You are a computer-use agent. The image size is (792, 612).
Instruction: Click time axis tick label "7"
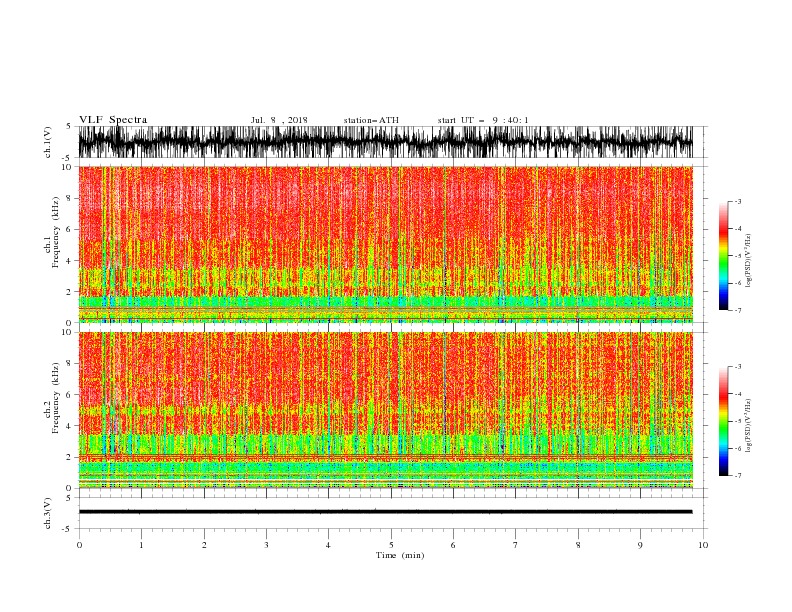tap(516, 545)
